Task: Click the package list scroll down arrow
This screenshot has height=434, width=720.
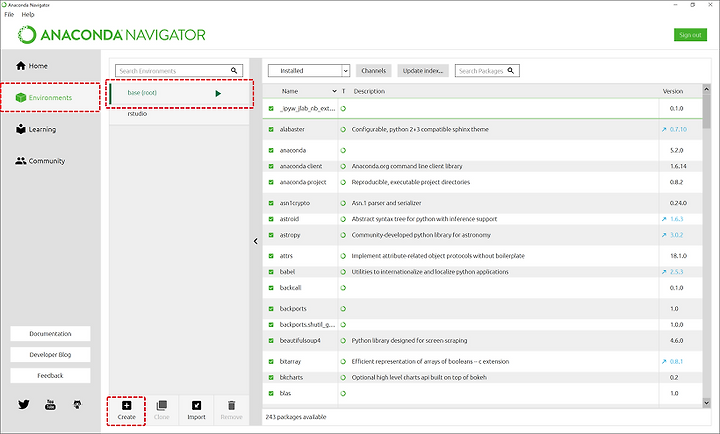Action: point(706,403)
